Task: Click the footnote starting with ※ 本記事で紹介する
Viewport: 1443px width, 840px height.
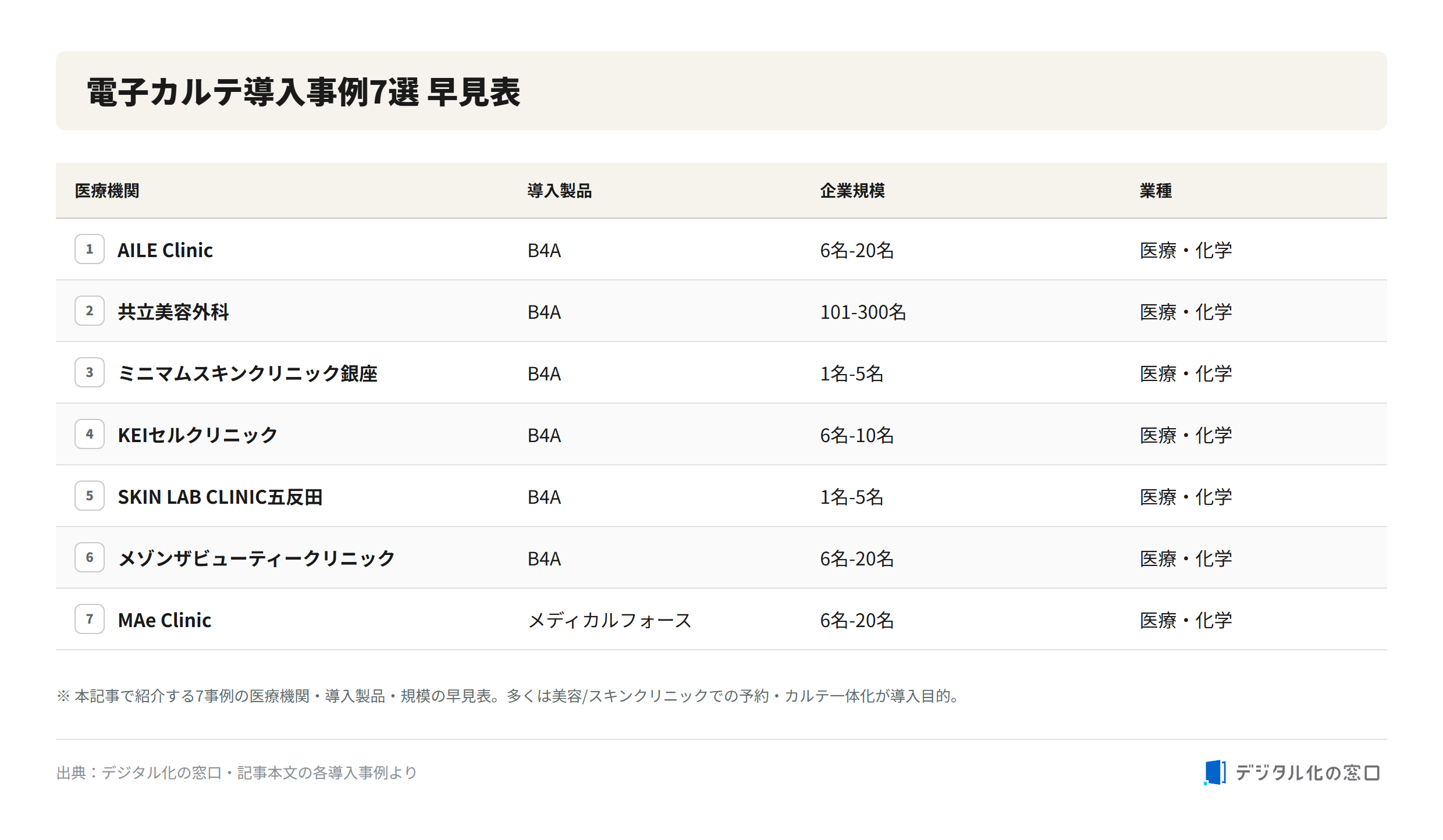Action: pyautogui.click(x=509, y=696)
